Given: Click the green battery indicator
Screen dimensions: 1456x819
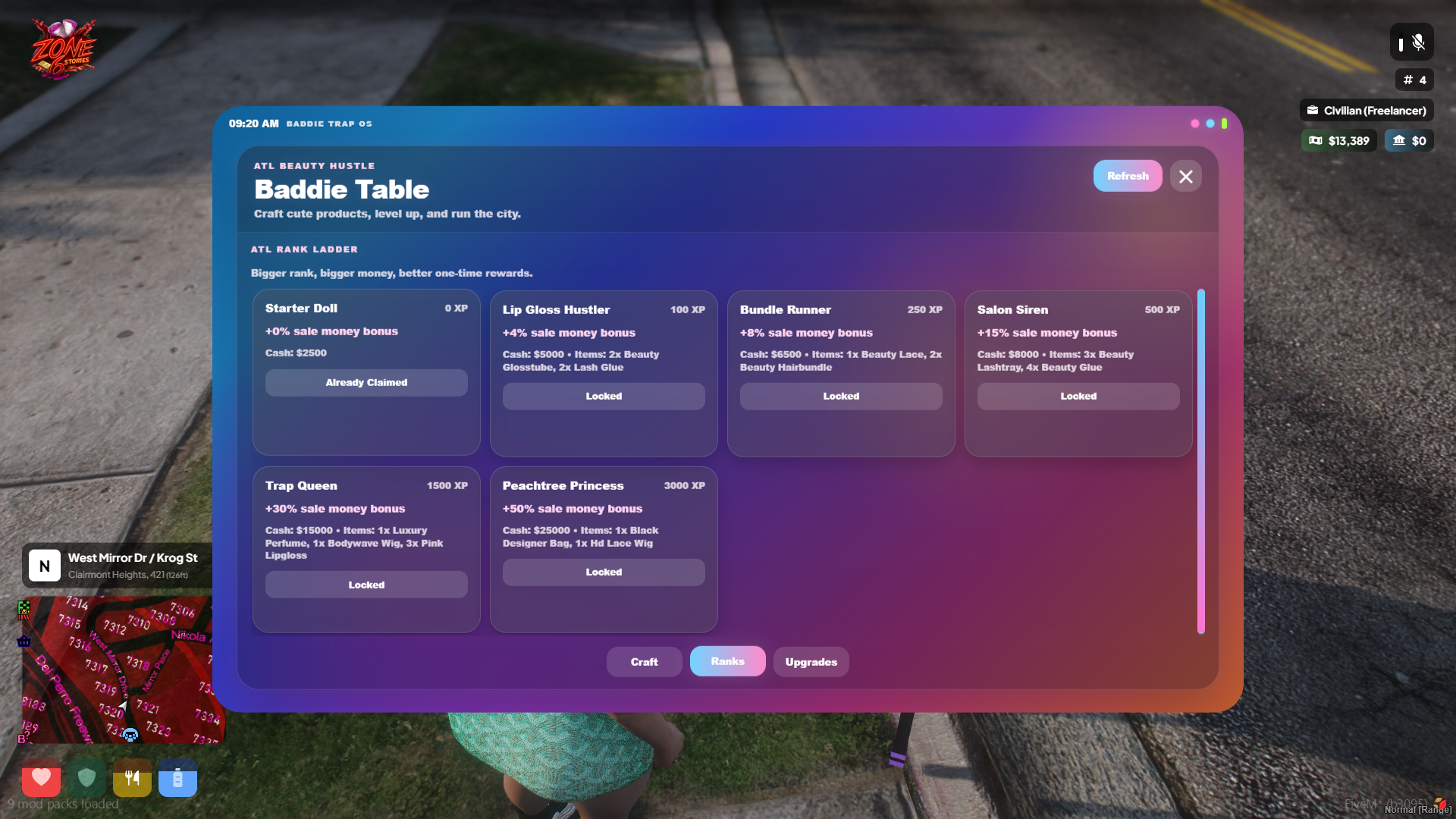Looking at the screenshot, I should pos(1224,124).
